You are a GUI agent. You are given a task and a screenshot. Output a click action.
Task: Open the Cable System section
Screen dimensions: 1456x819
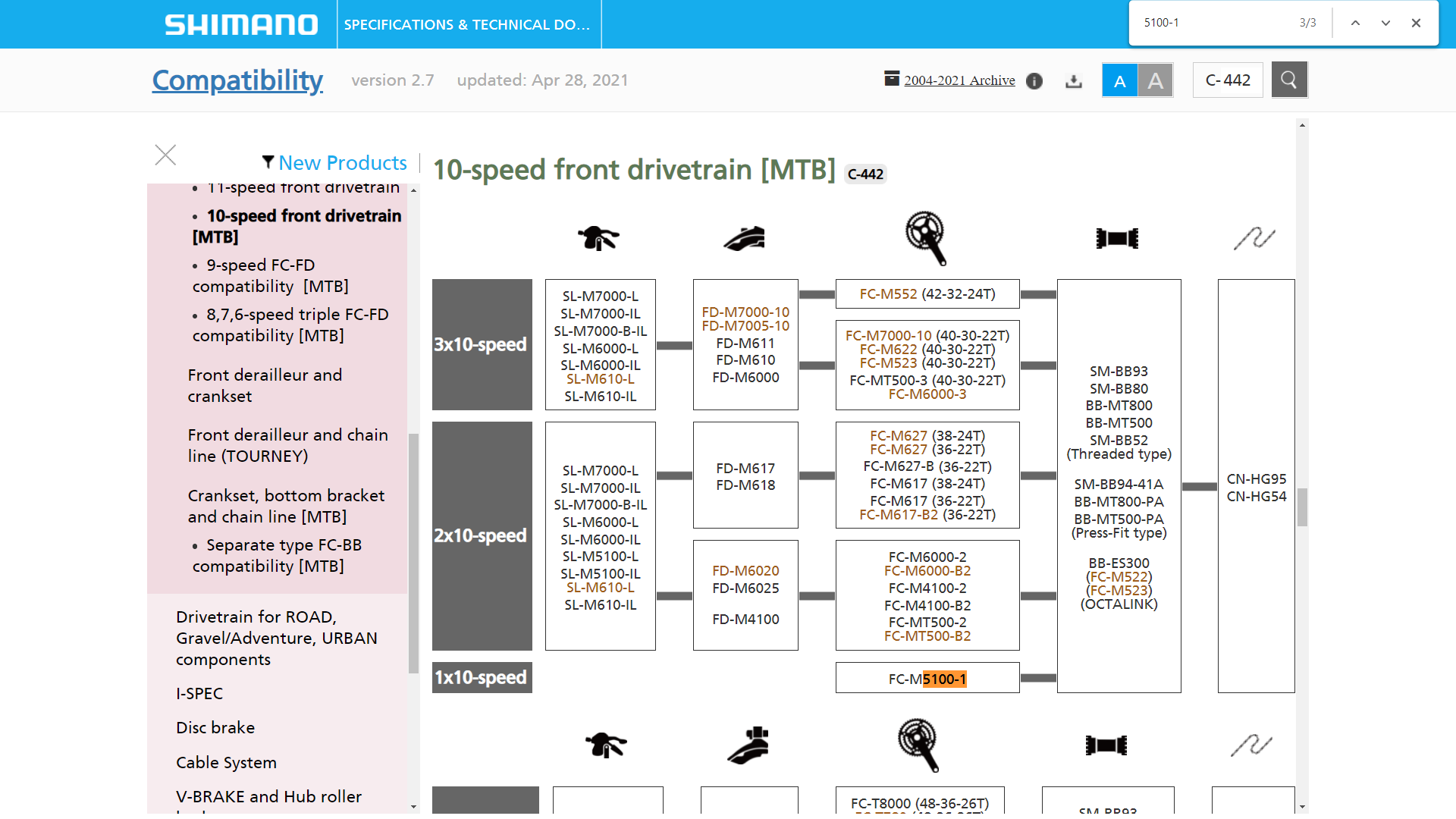(226, 762)
